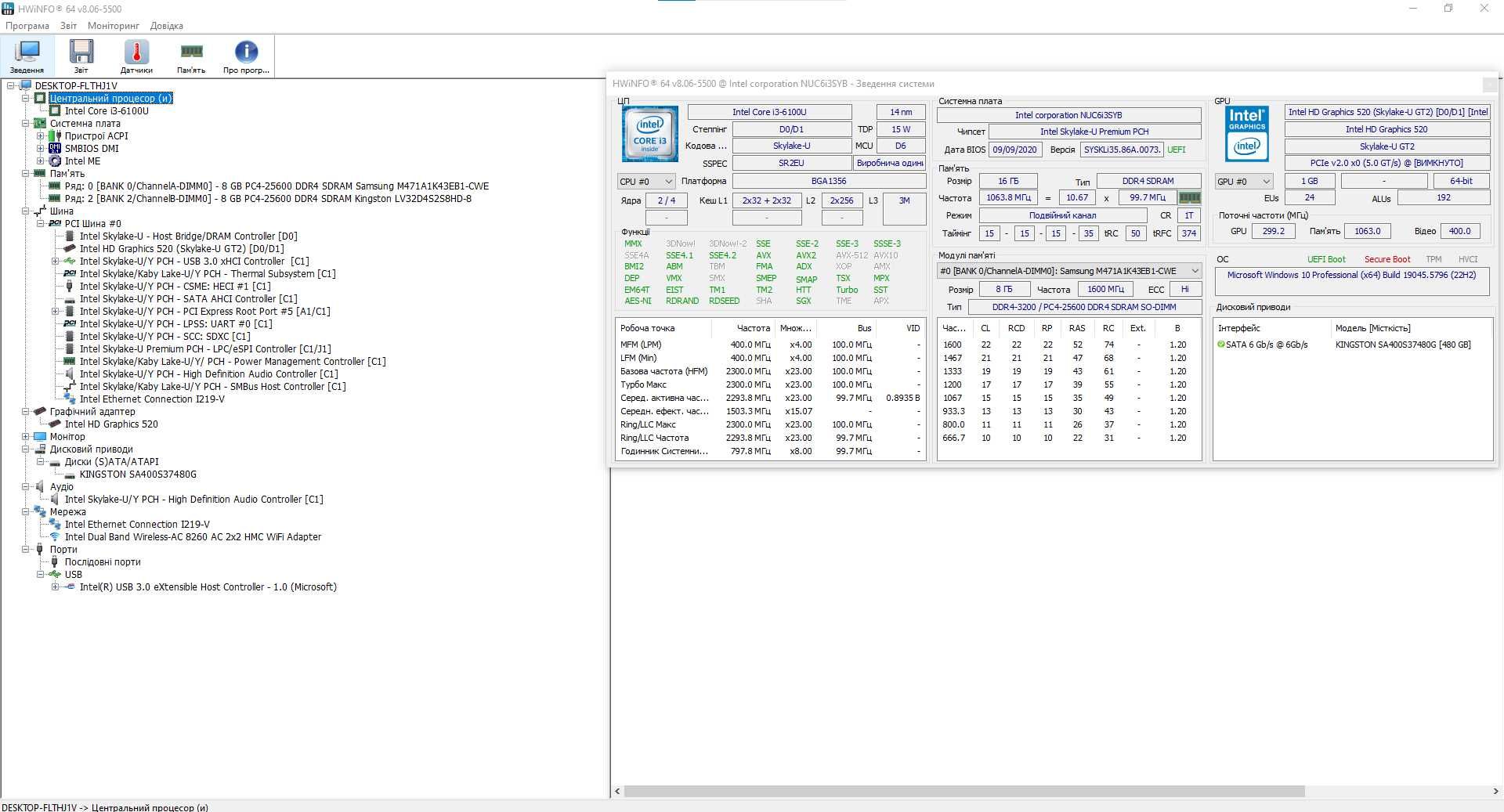Viewport: 1504px width, 812px height.
Task: Expand the Пристрої ACPI tree node
Action: click(x=40, y=135)
